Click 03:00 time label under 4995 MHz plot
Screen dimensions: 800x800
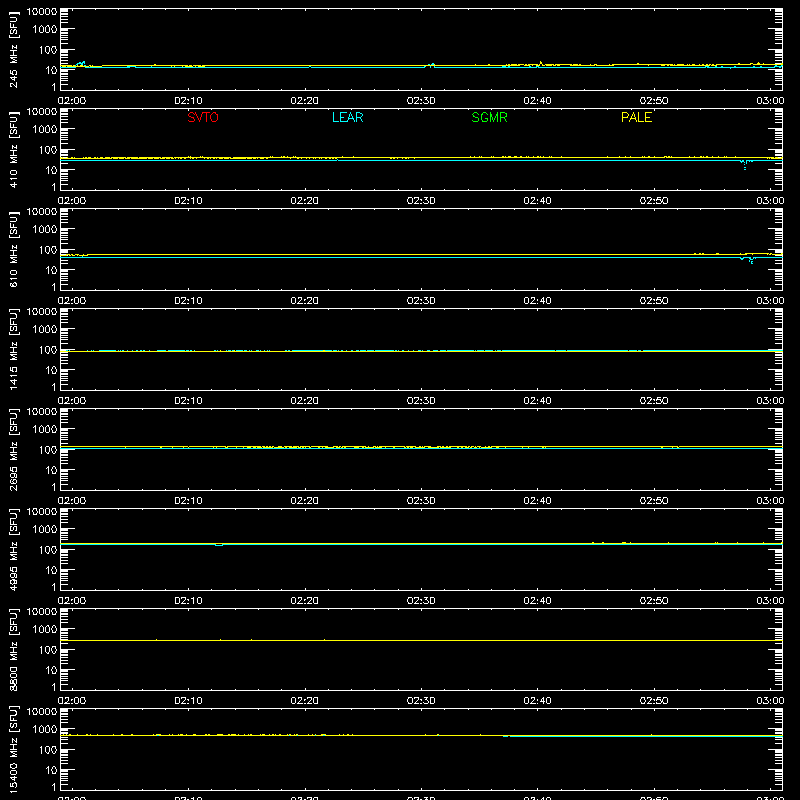tap(770, 601)
